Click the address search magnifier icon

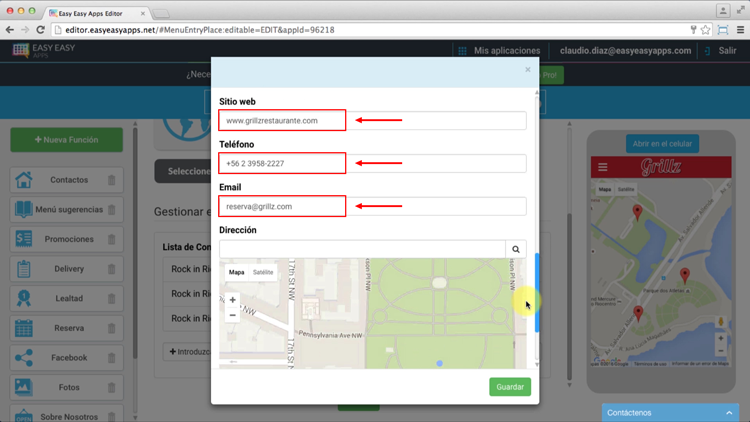(516, 249)
